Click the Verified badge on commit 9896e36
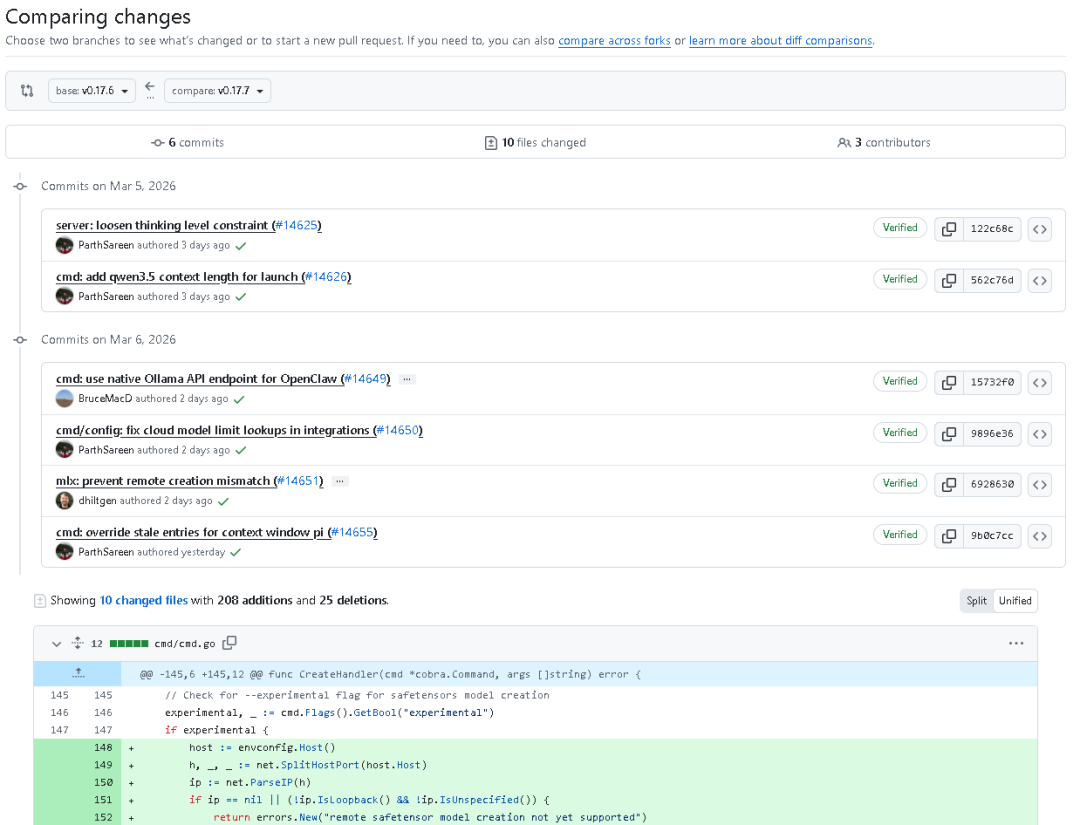The width and height of the screenshot is (1080, 825). (900, 433)
